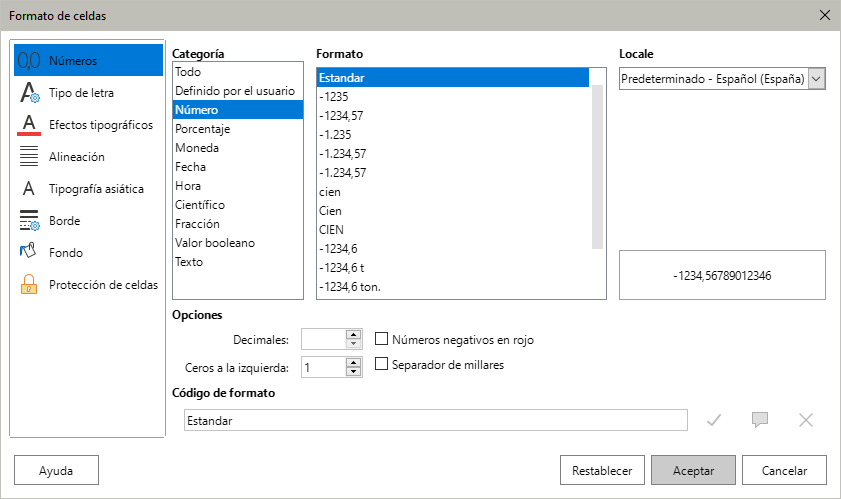The image size is (841, 499).
Task: Click the Alineación lines icon
Action: (x=29, y=156)
